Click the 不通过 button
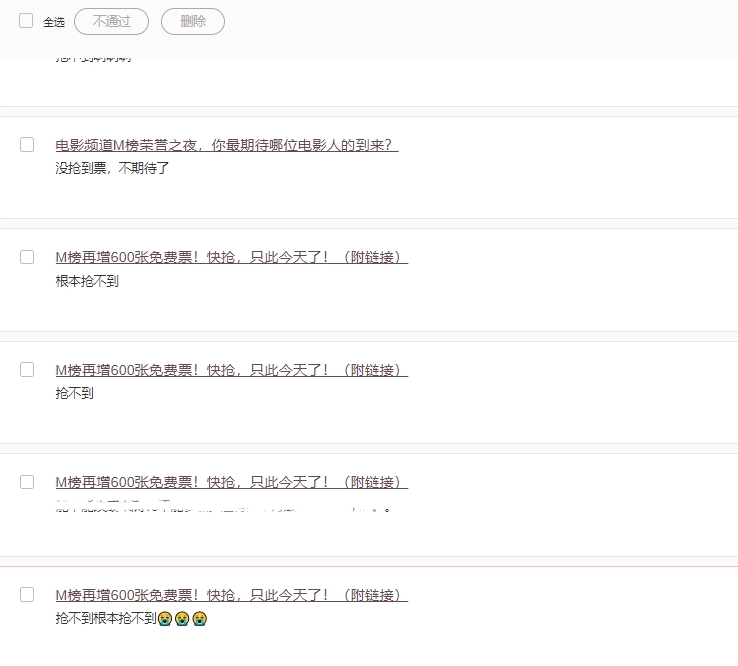The width and height of the screenshot is (738, 666). pos(111,21)
